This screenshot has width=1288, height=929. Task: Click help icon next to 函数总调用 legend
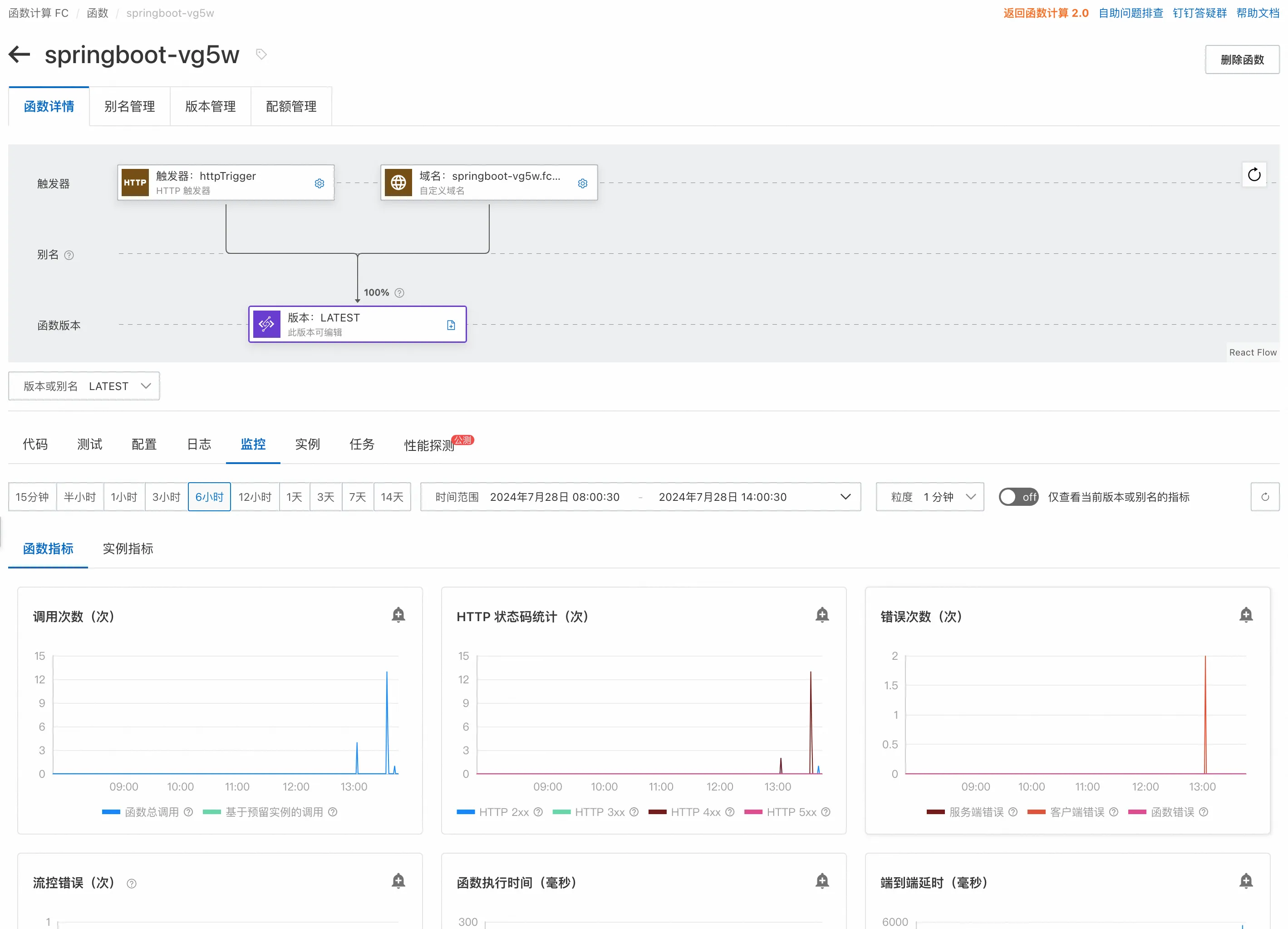click(188, 812)
